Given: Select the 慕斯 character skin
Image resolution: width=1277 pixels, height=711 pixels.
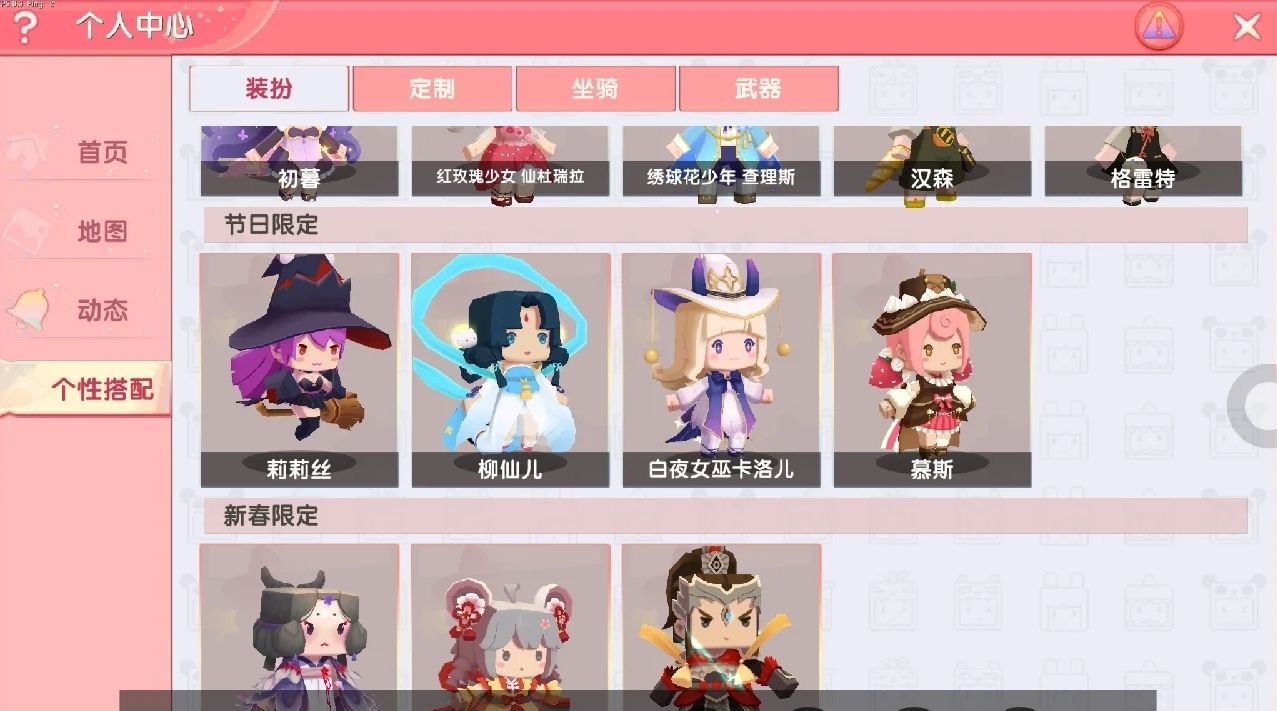Looking at the screenshot, I should (932, 370).
